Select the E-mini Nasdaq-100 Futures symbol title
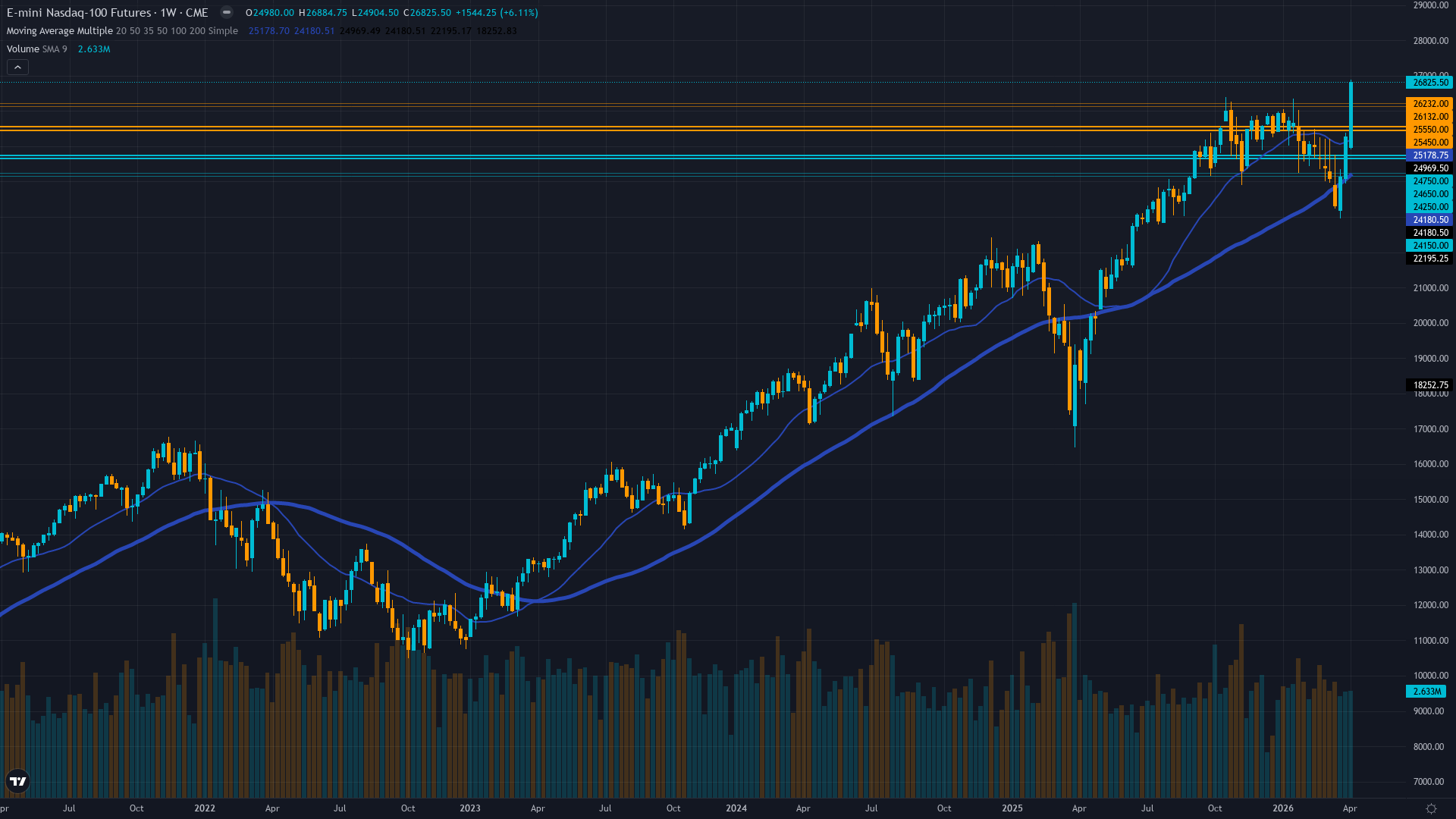Viewport: 1456px width, 819px height. pos(108,13)
